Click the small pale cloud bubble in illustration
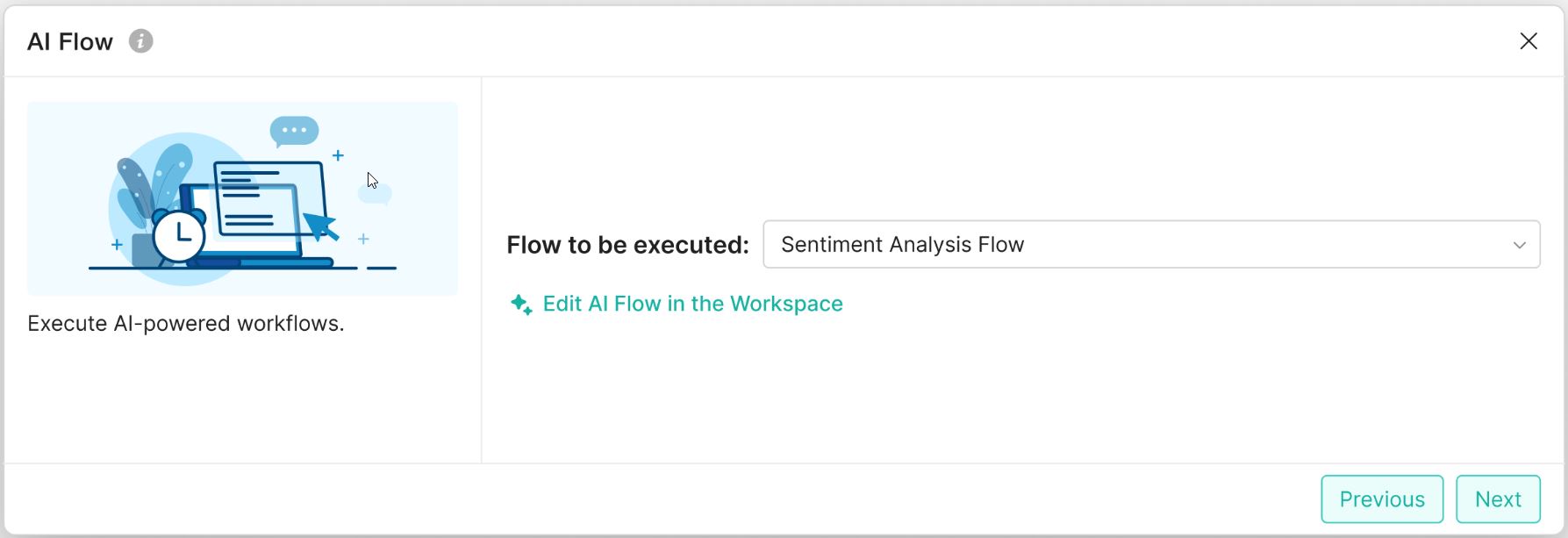 376,195
